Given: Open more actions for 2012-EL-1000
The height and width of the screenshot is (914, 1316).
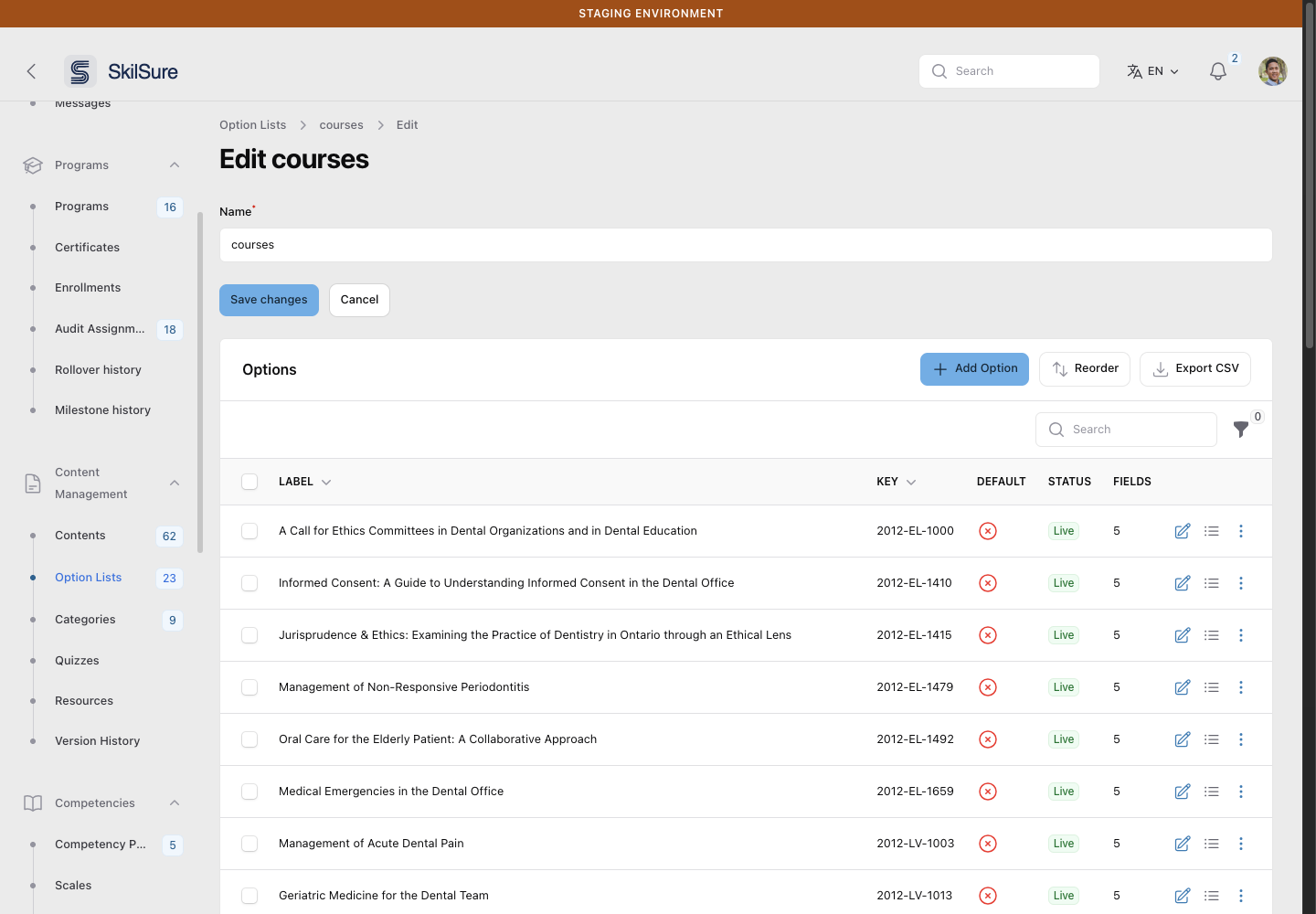Looking at the screenshot, I should (x=1241, y=531).
